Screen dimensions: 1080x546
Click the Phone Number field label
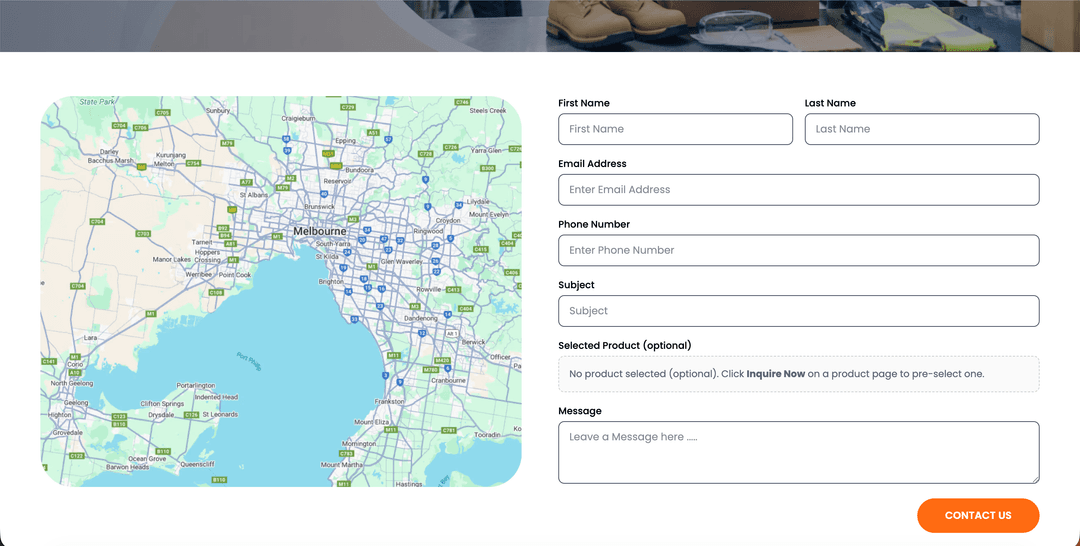point(594,224)
